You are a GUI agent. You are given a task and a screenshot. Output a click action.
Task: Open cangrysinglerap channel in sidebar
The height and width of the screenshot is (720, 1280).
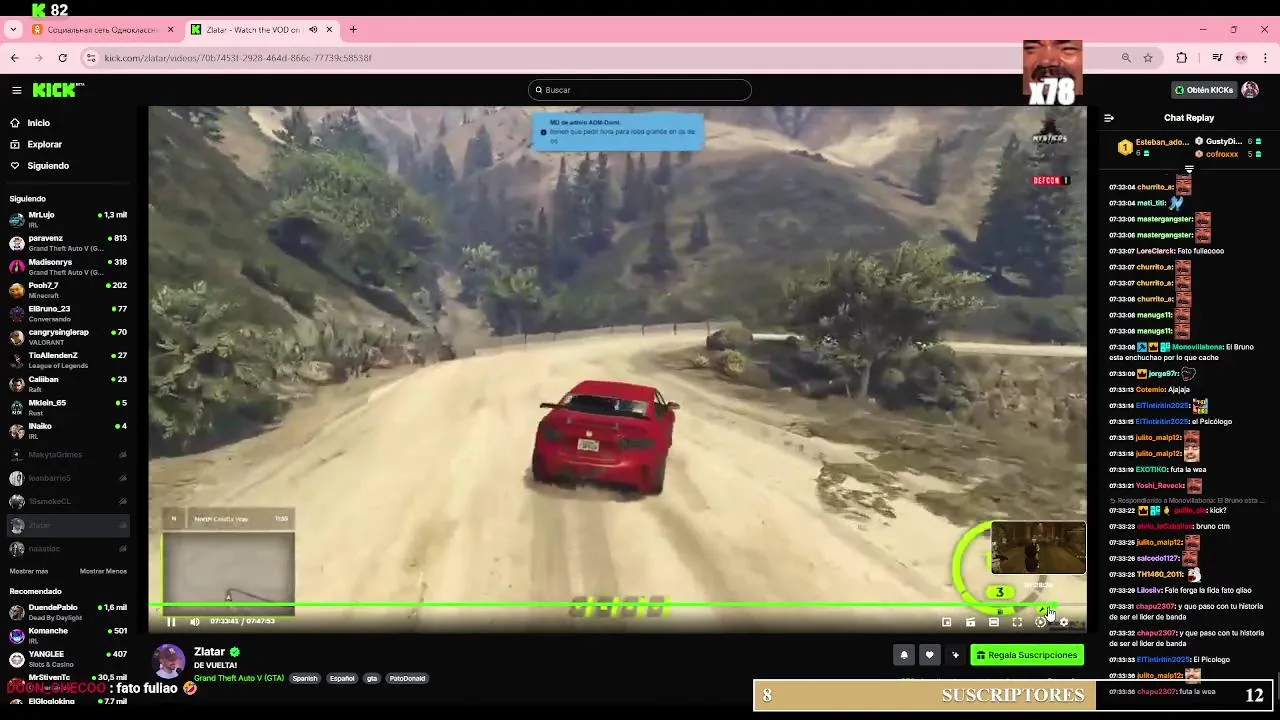pos(68,337)
